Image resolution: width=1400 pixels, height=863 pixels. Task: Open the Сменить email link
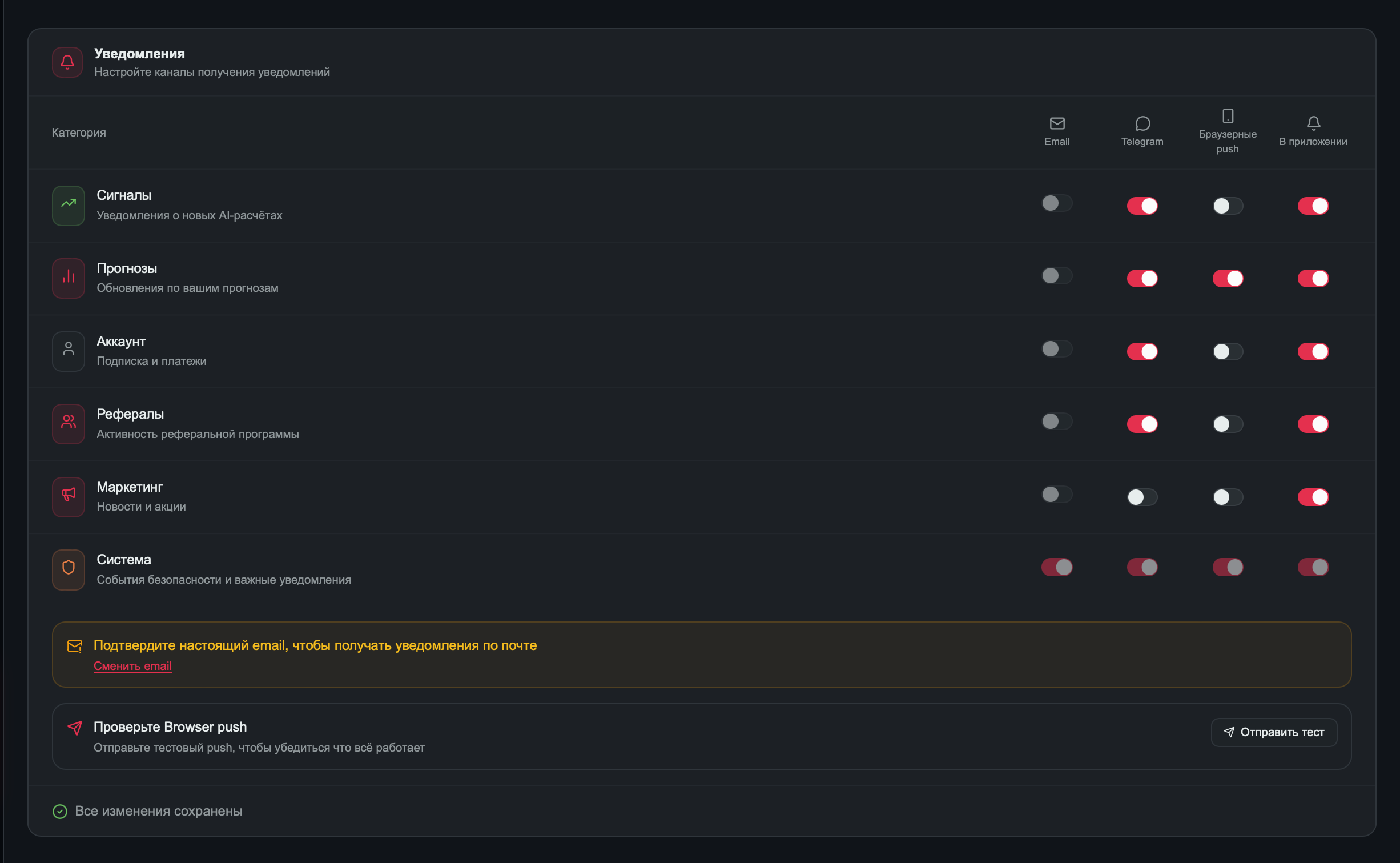click(132, 666)
